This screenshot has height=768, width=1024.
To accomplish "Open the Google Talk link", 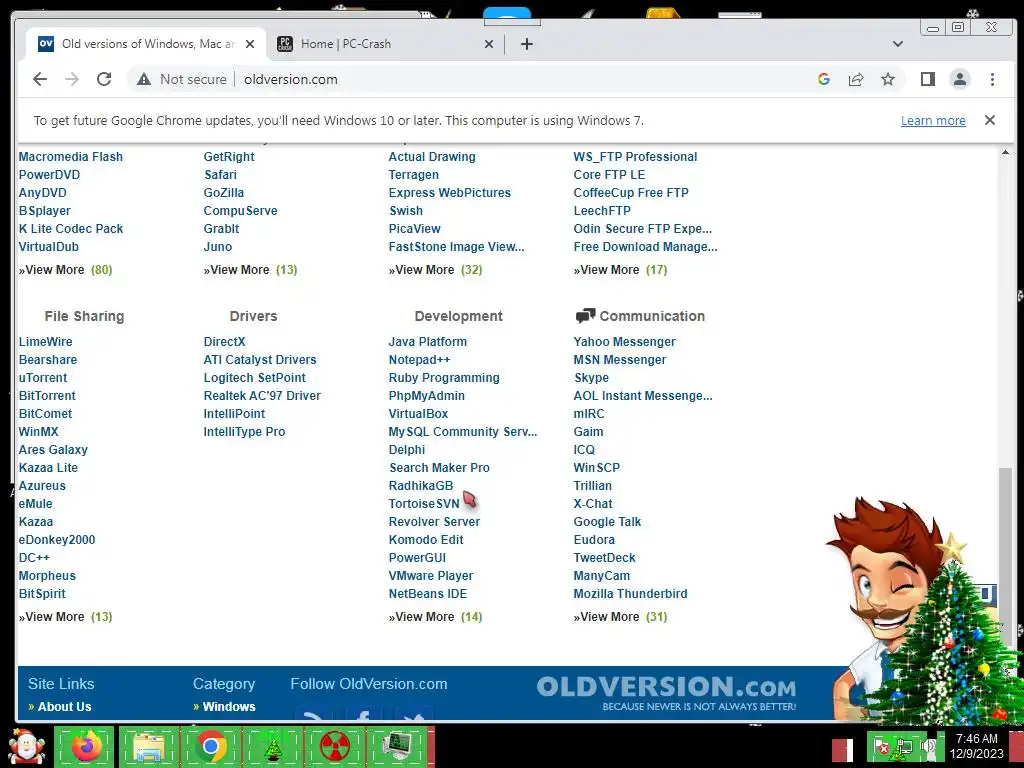I will (607, 522).
